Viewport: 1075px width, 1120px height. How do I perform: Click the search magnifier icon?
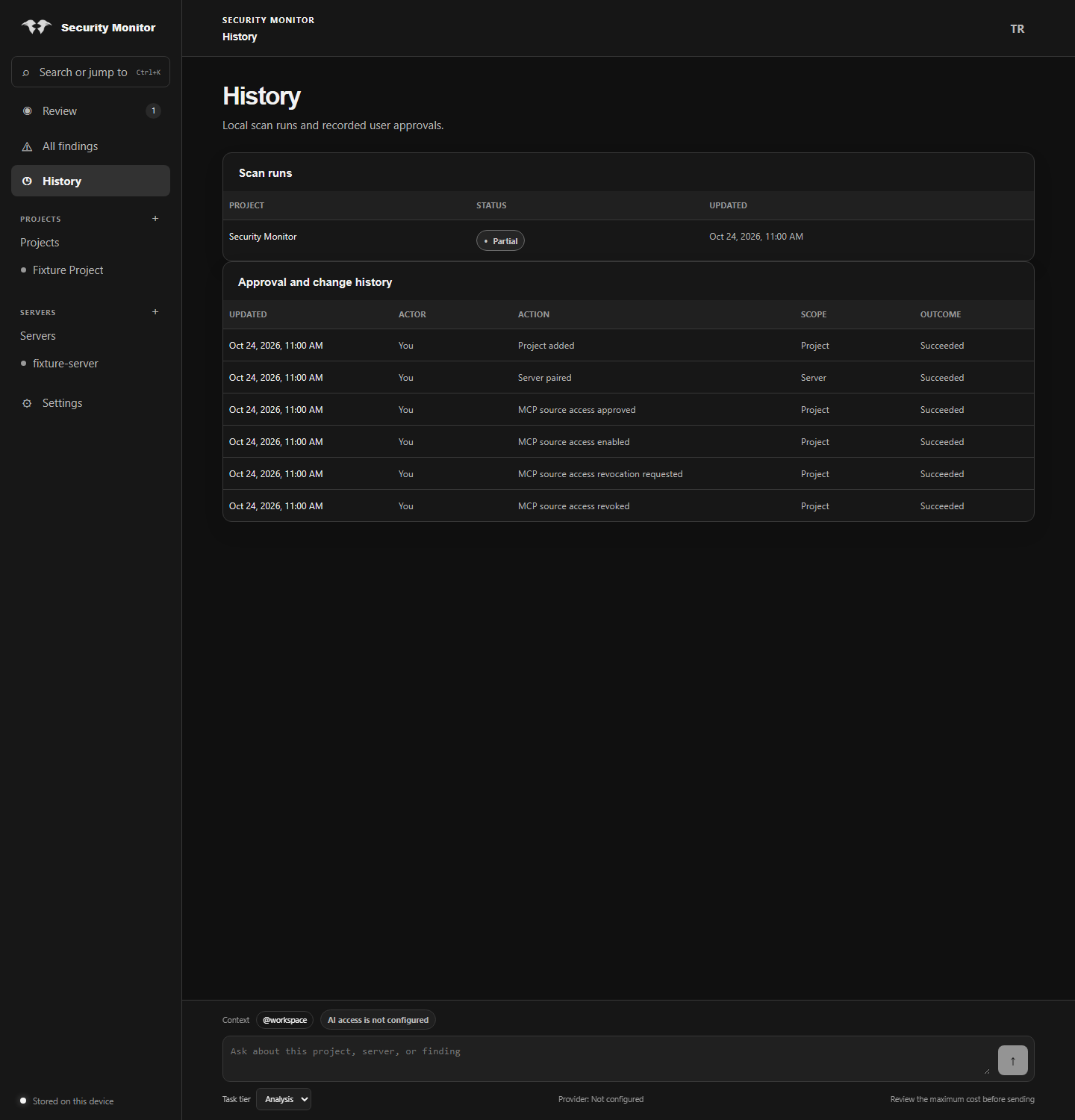pyautogui.click(x=25, y=72)
